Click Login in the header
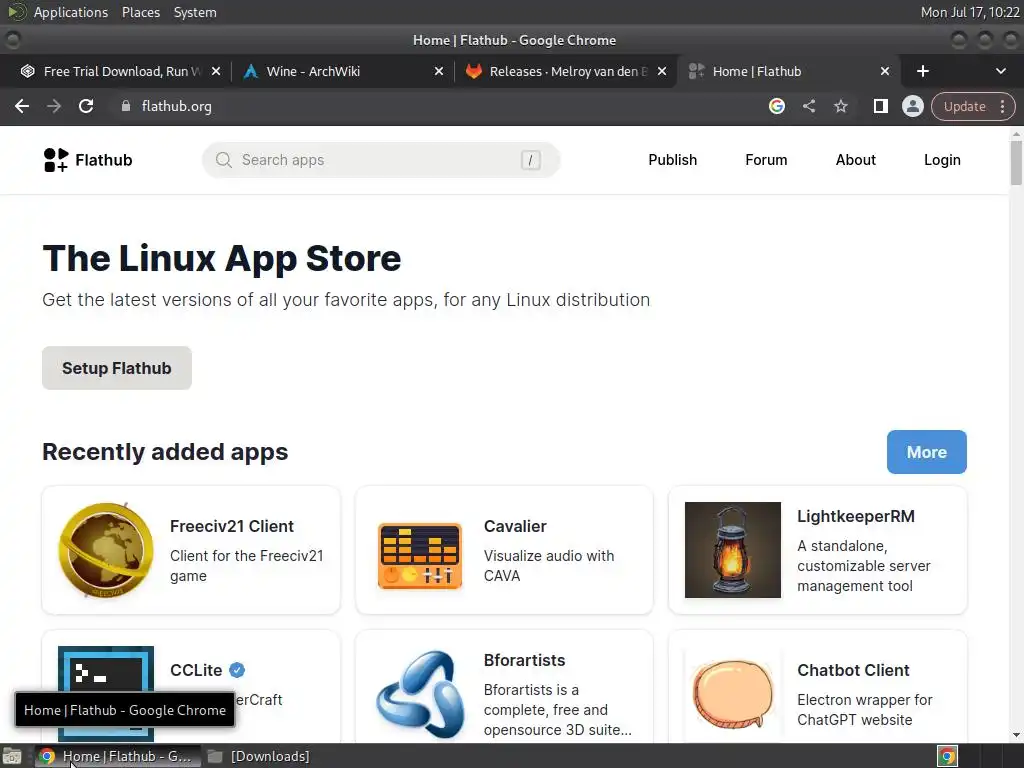This screenshot has height=768, width=1024. pyautogui.click(x=942, y=160)
